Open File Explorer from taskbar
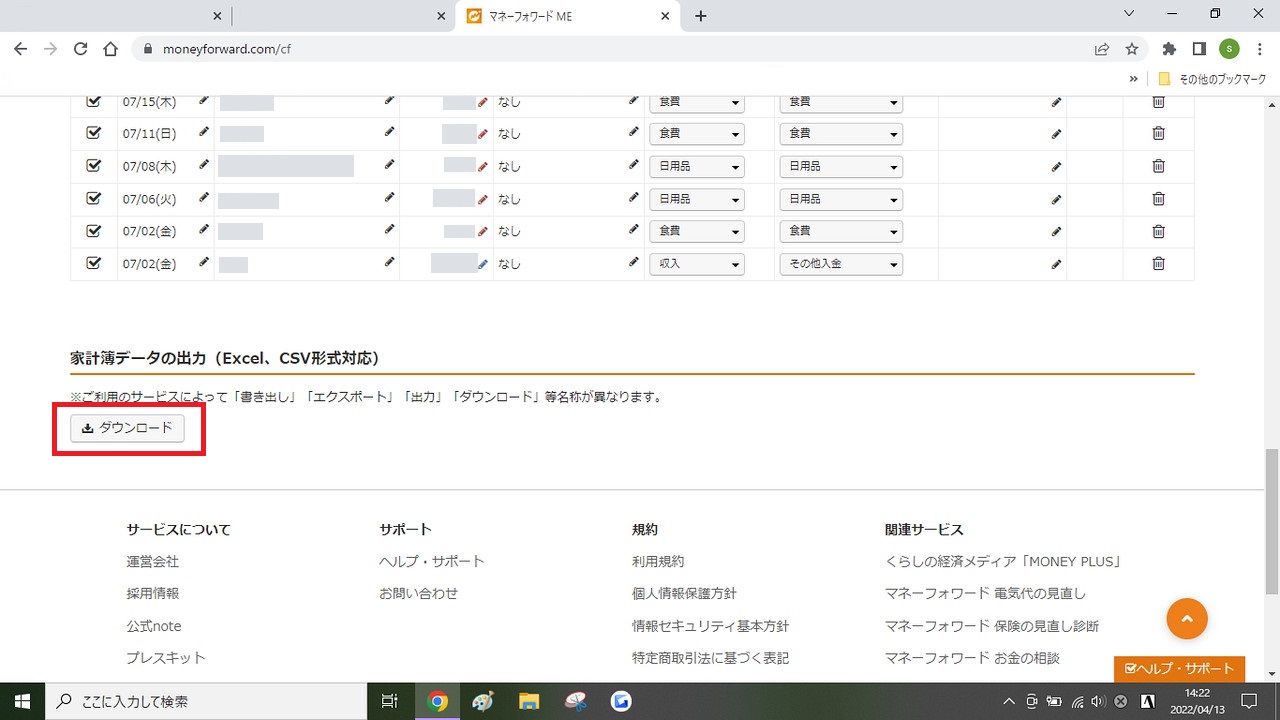The width and height of the screenshot is (1280, 720). (x=529, y=701)
